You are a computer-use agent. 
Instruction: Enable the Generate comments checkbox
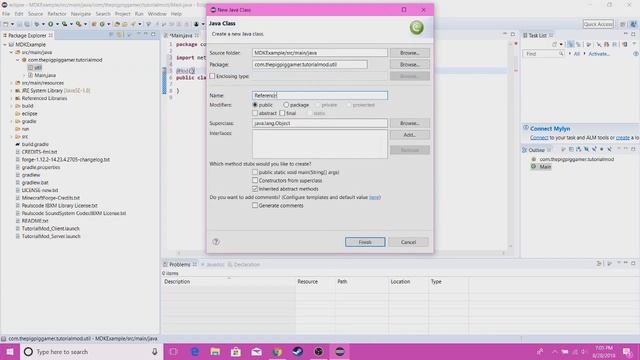click(255, 205)
